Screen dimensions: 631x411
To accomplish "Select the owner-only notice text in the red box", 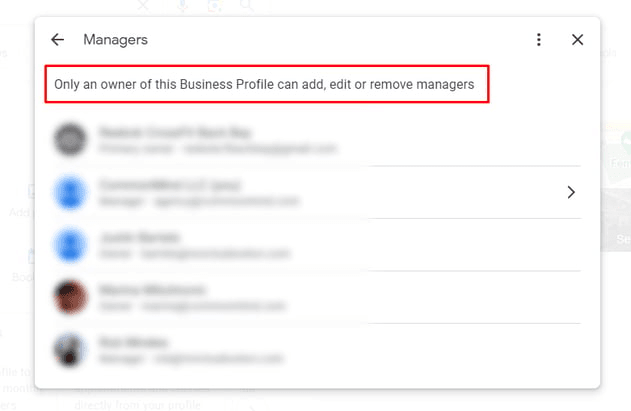I will point(265,85).
